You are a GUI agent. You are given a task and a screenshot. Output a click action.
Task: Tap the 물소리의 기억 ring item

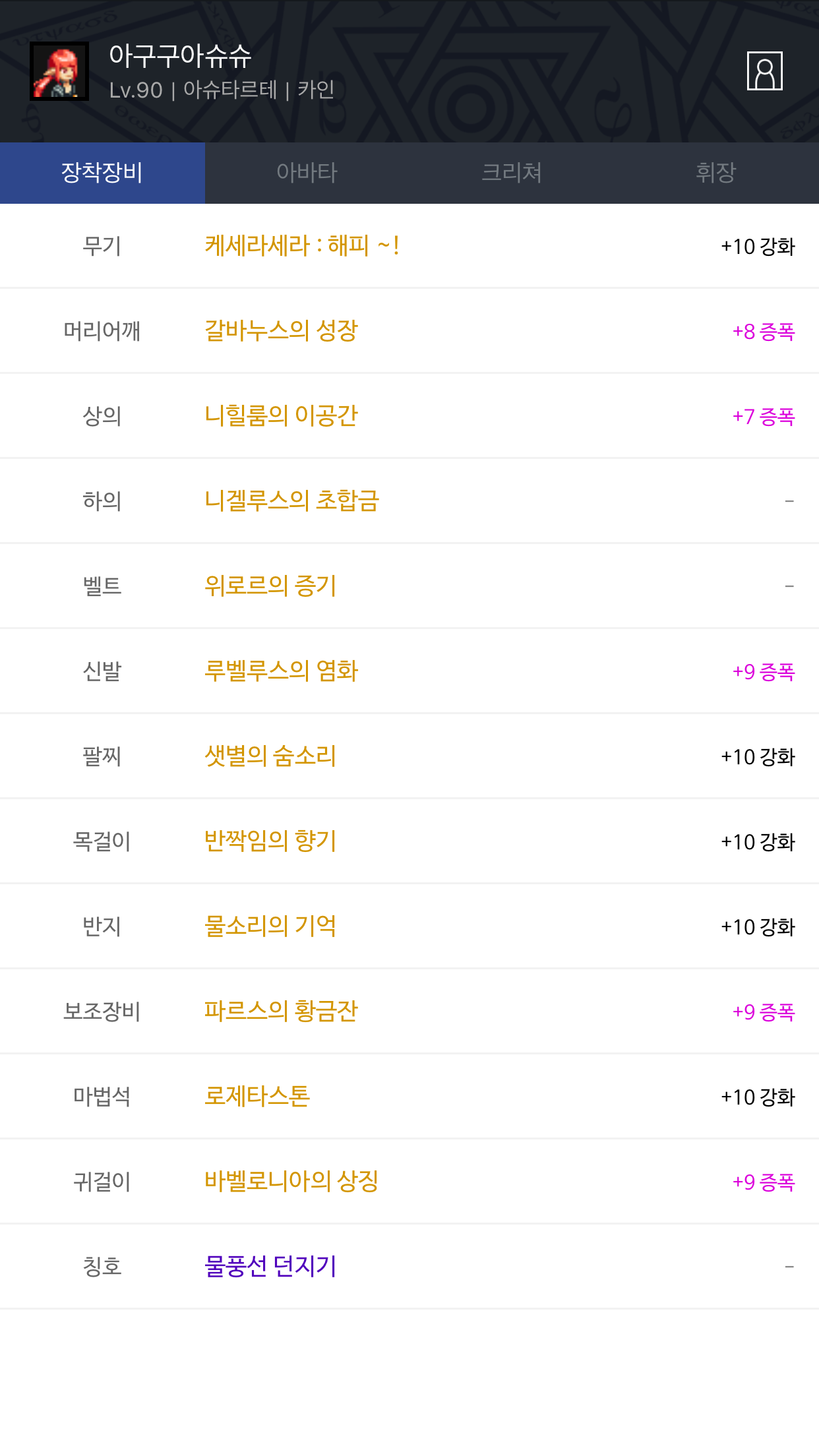(270, 926)
